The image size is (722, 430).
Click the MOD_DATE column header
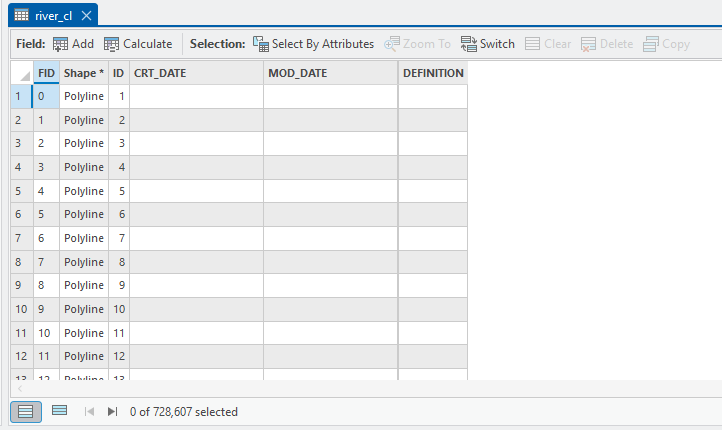(x=330, y=73)
